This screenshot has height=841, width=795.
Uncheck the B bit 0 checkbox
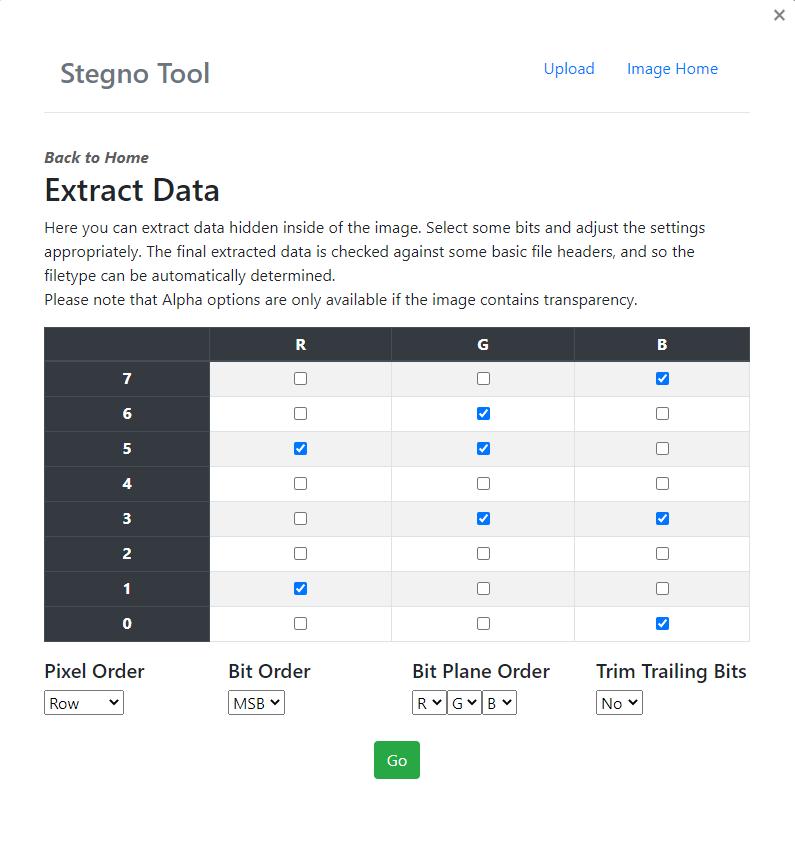[x=662, y=624]
